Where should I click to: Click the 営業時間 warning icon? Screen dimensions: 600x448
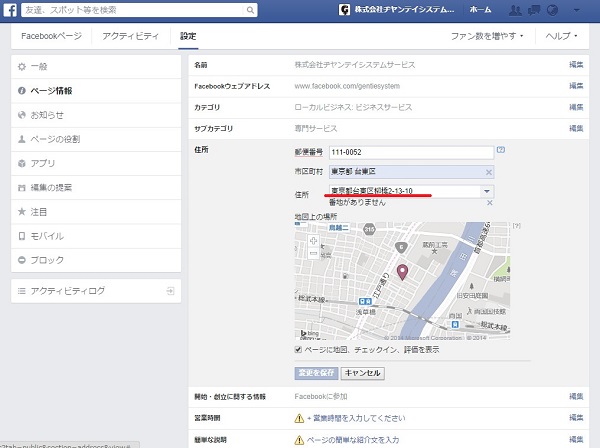point(299,418)
